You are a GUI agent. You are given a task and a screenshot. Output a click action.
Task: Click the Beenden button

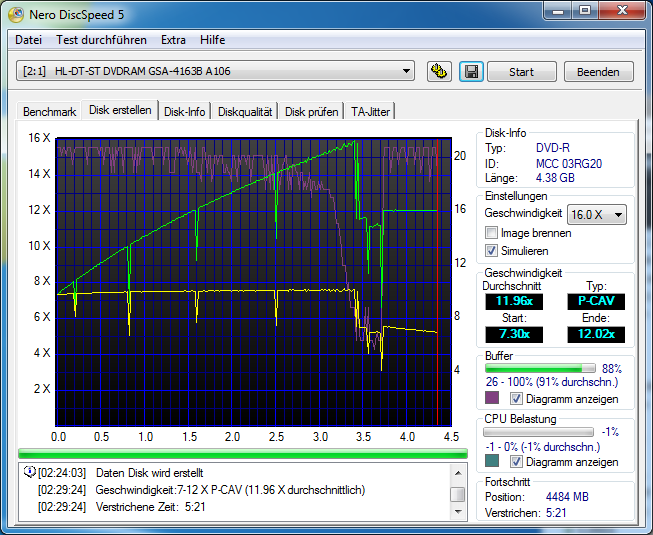(598, 72)
